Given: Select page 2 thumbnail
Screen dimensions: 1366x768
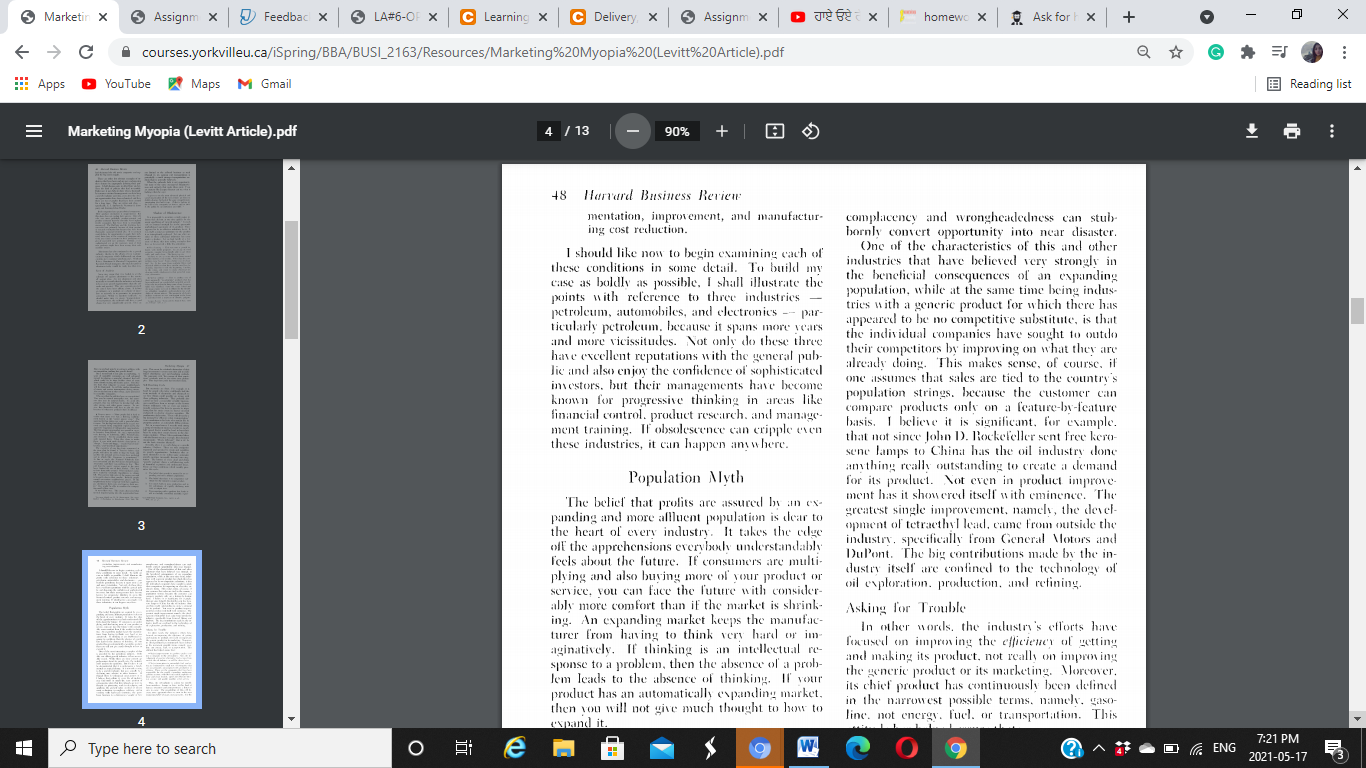Looking at the screenshot, I should (141, 237).
